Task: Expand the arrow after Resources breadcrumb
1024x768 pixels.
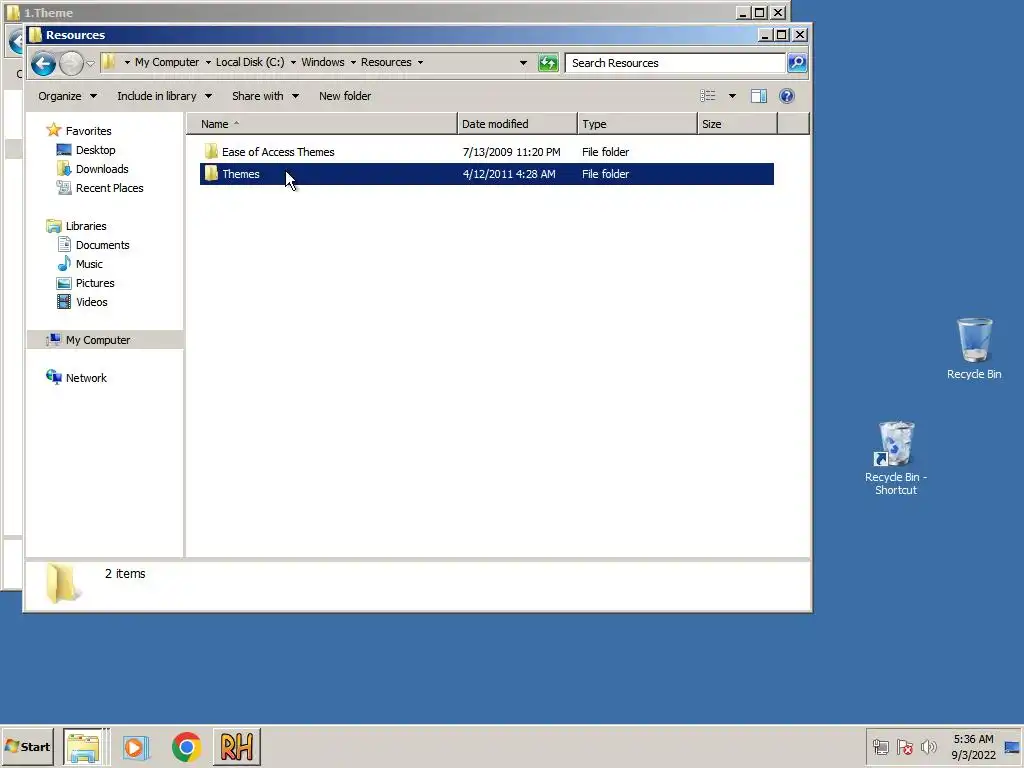Action: 421,63
